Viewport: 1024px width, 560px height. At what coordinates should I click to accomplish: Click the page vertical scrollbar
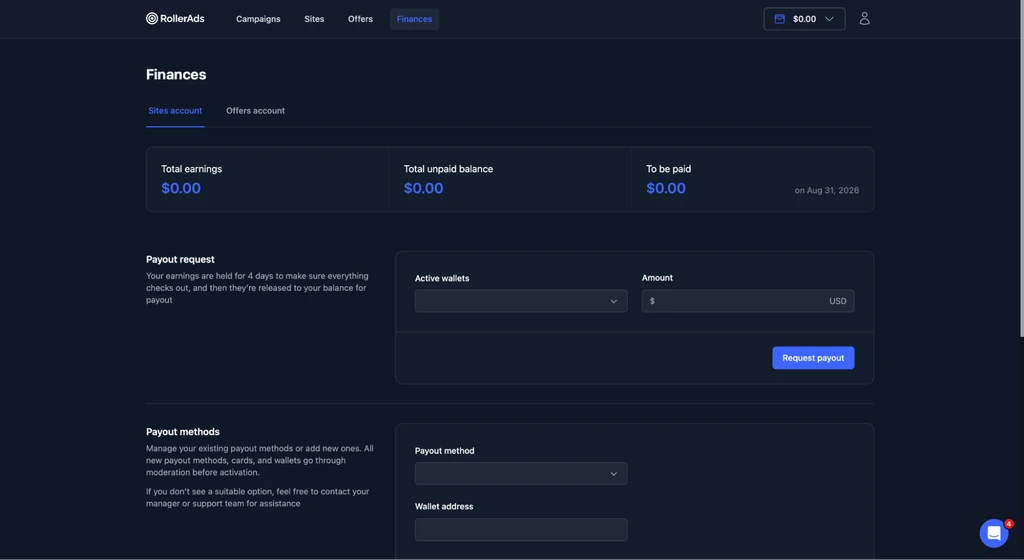point(1021,170)
